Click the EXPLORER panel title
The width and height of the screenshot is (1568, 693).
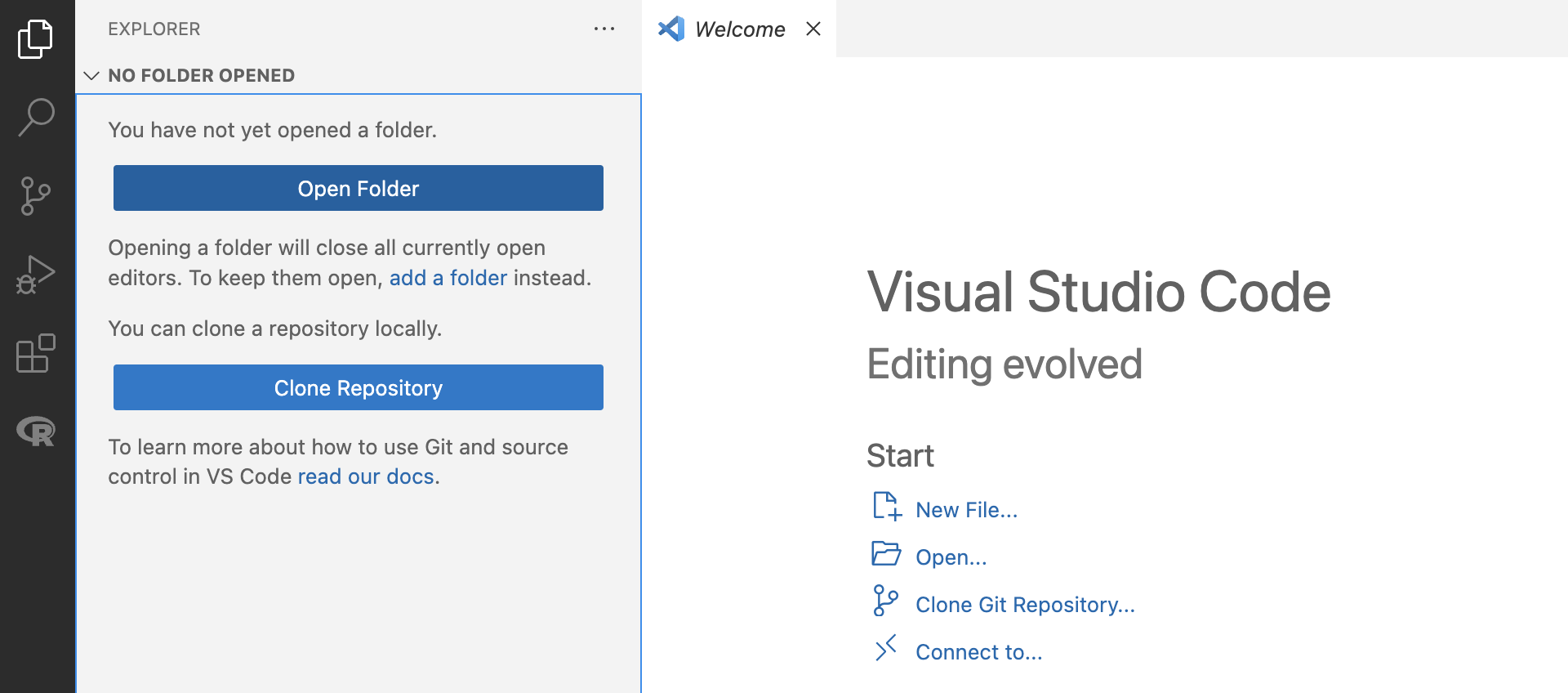tap(154, 29)
